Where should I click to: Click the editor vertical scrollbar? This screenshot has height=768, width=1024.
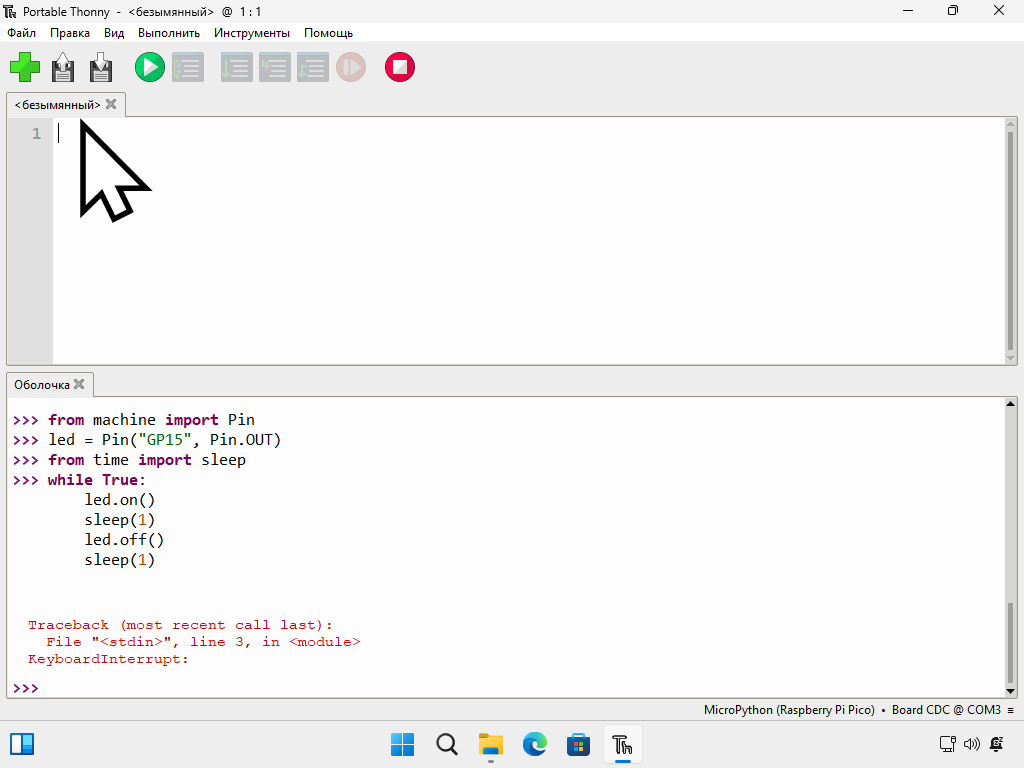click(x=1010, y=241)
